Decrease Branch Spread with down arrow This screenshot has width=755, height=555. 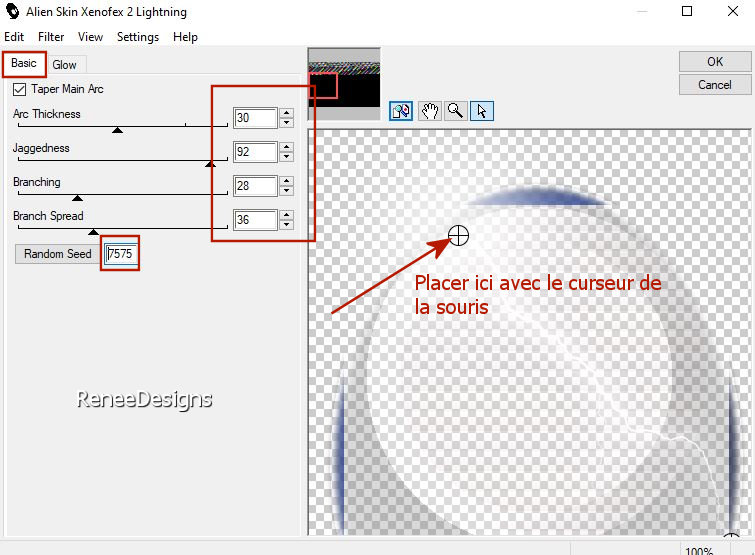tap(286, 224)
